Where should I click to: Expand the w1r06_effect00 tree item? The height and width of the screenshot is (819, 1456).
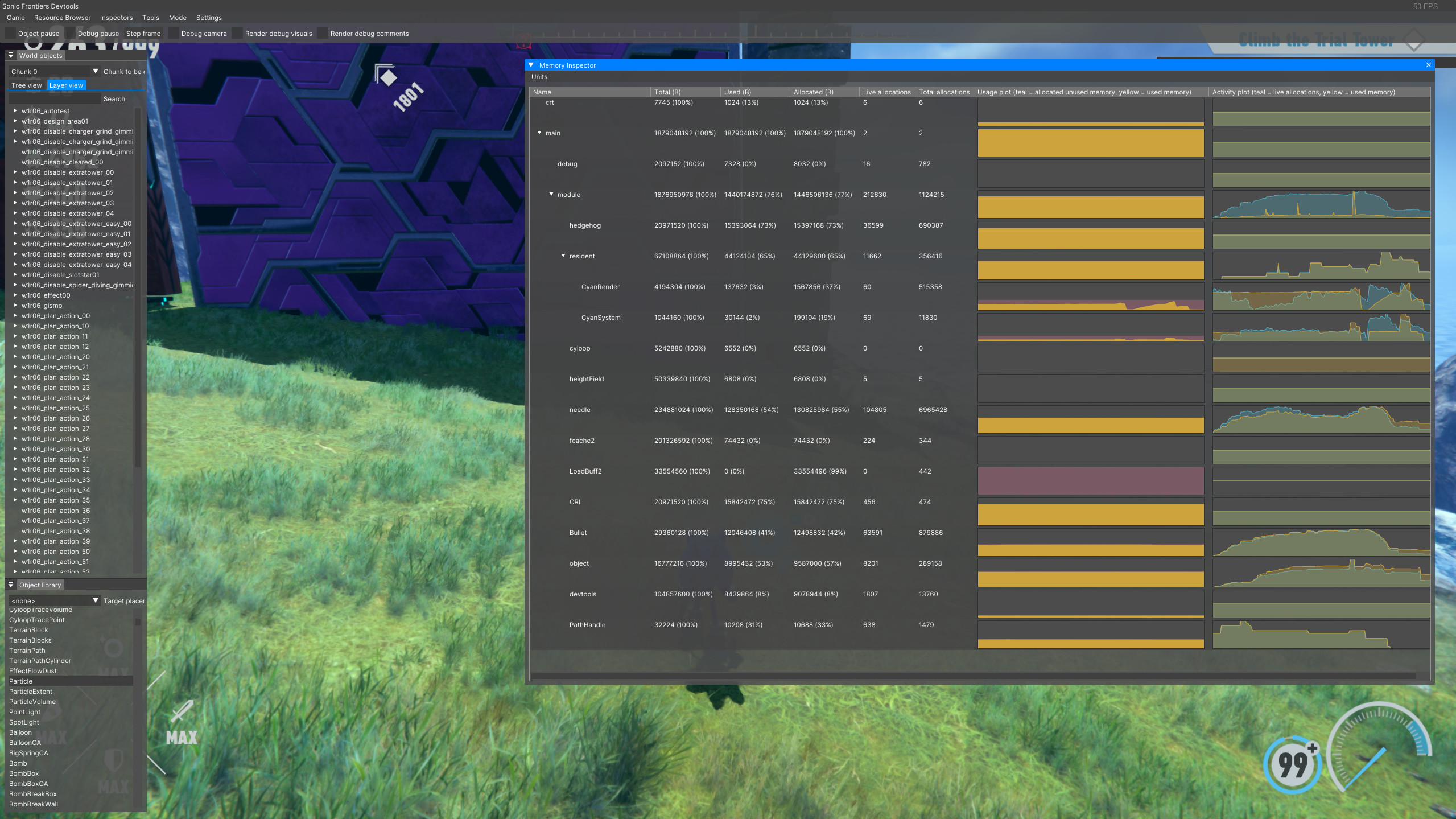point(15,295)
